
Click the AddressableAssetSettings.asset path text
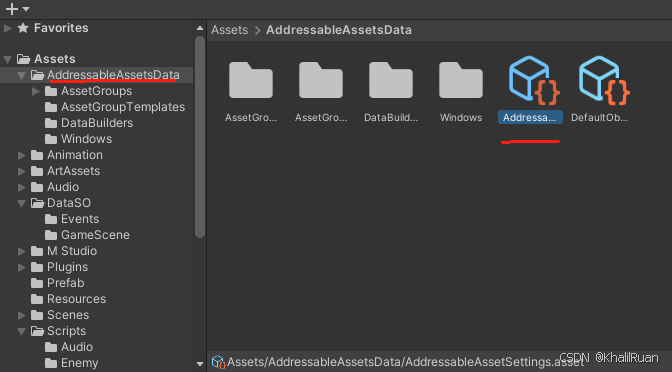coord(405,362)
